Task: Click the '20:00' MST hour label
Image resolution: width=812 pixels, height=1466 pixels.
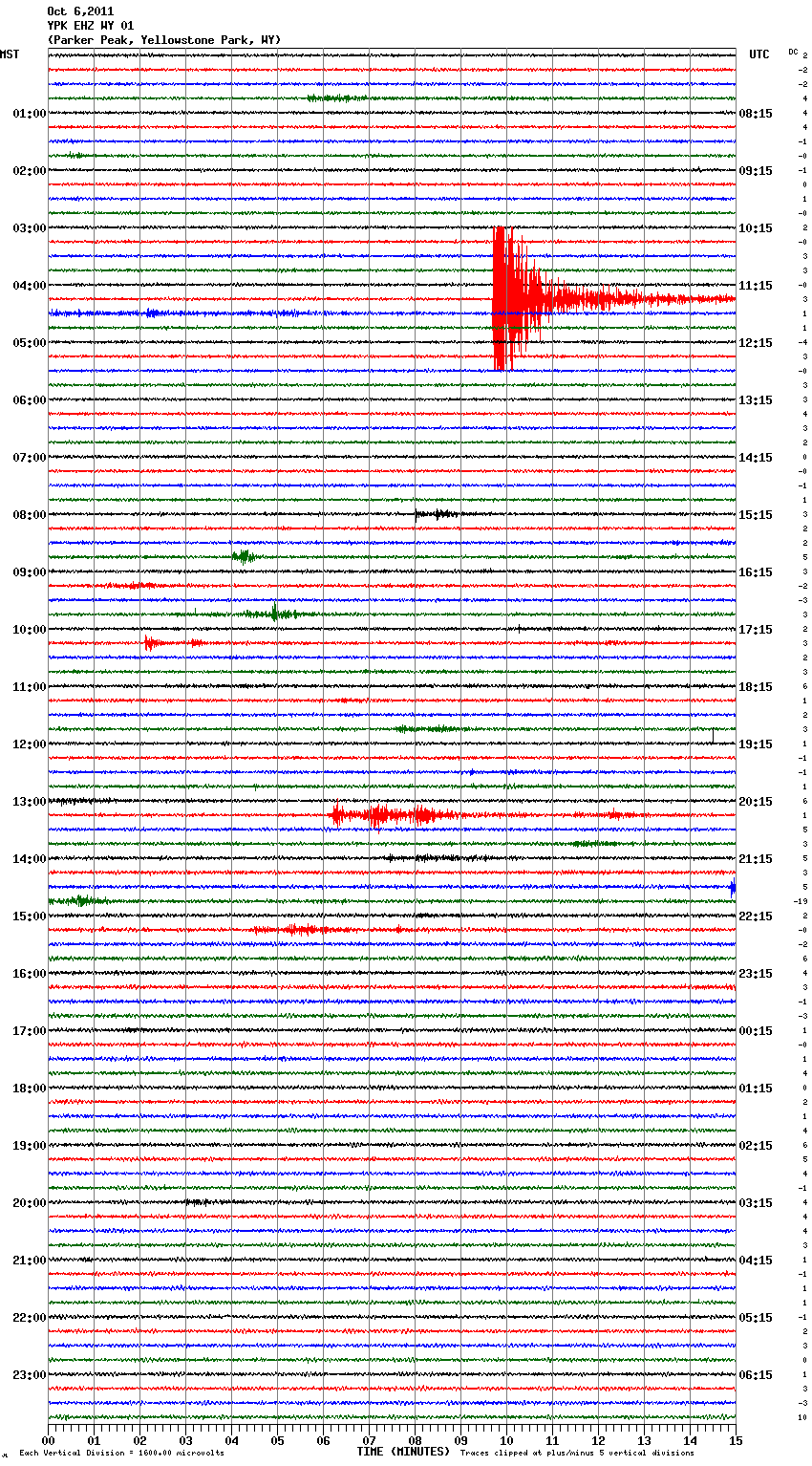Action: pyautogui.click(x=30, y=1203)
